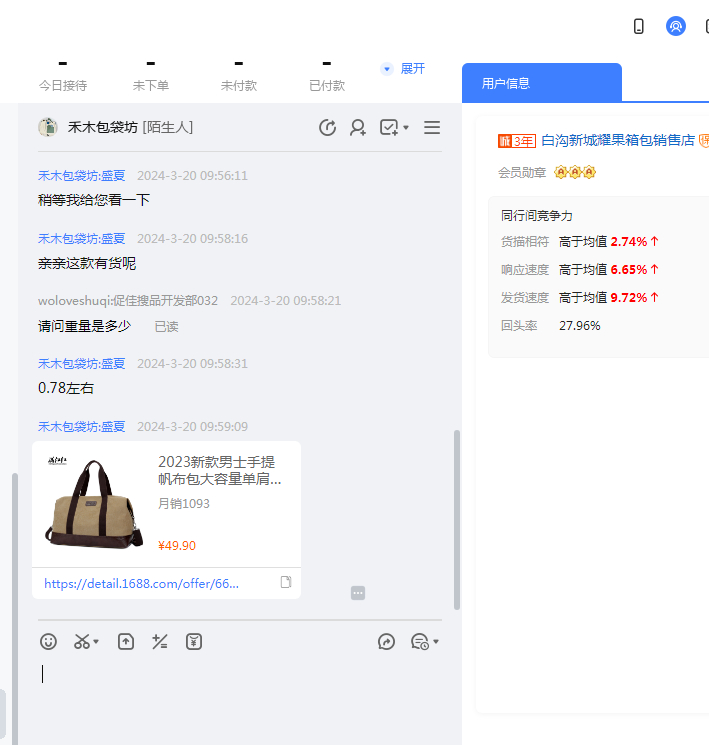Viewport: 709px width, 745px height.
Task: Expand the screenshot tool dropdown arrow
Action: (97, 643)
